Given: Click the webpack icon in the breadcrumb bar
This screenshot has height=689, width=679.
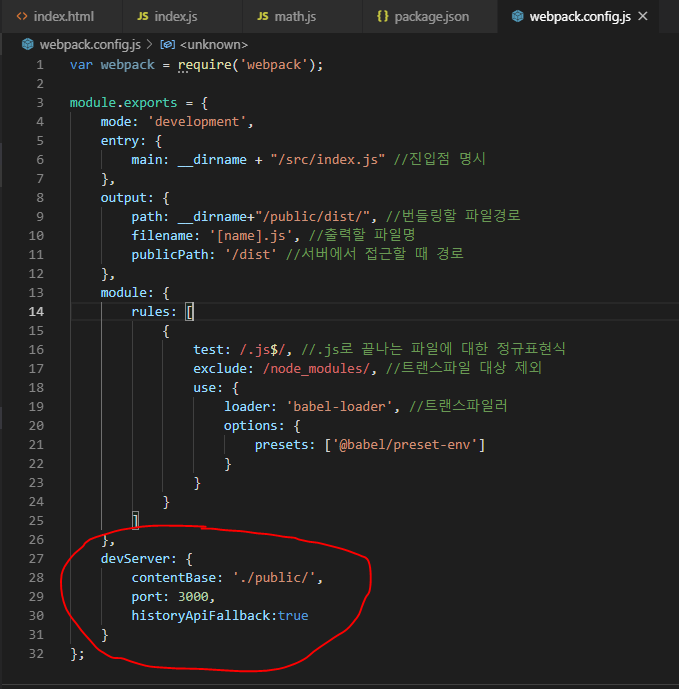Looking at the screenshot, I should pos(27,45).
